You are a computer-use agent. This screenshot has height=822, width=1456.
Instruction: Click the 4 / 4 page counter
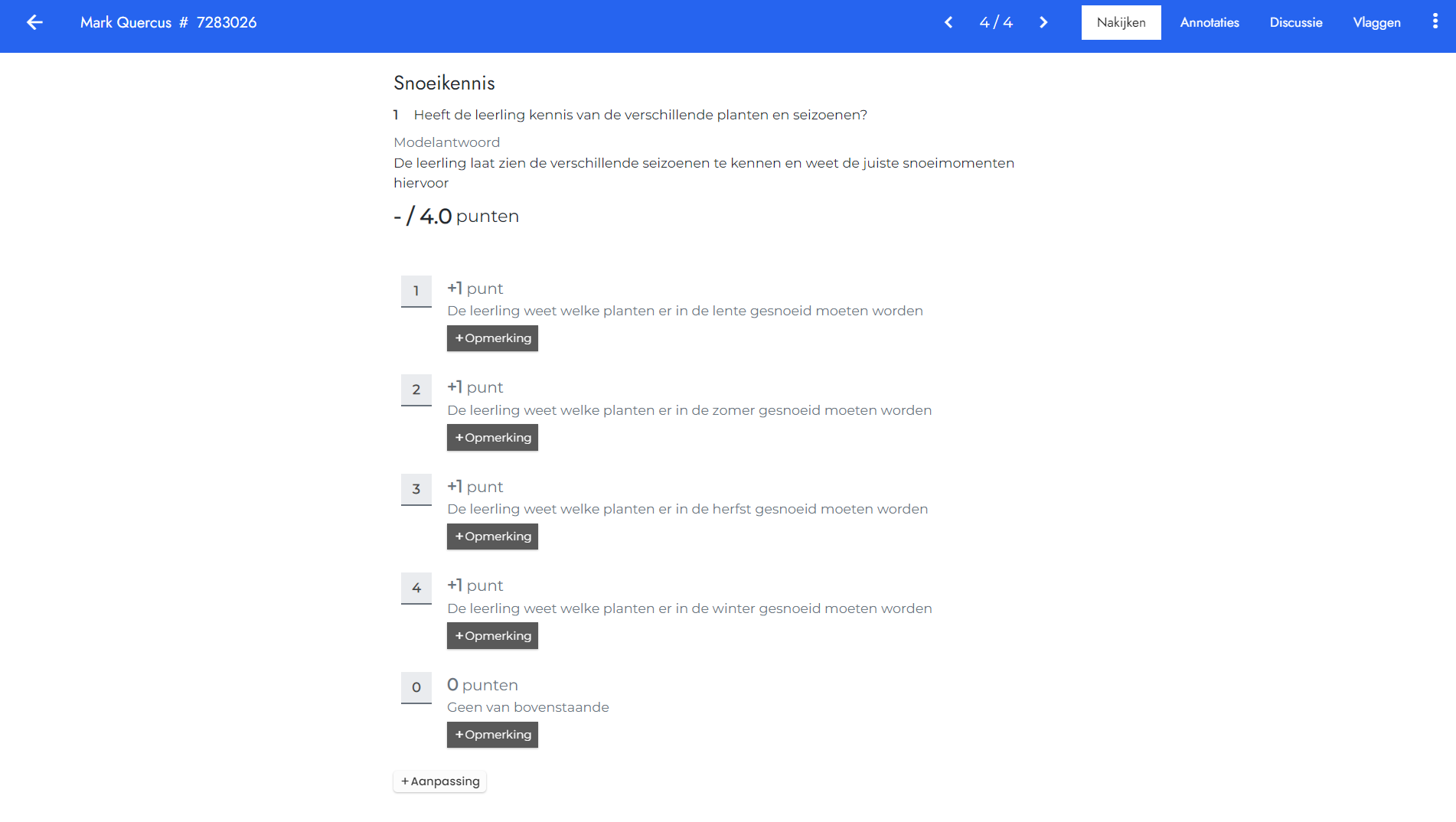tap(996, 22)
